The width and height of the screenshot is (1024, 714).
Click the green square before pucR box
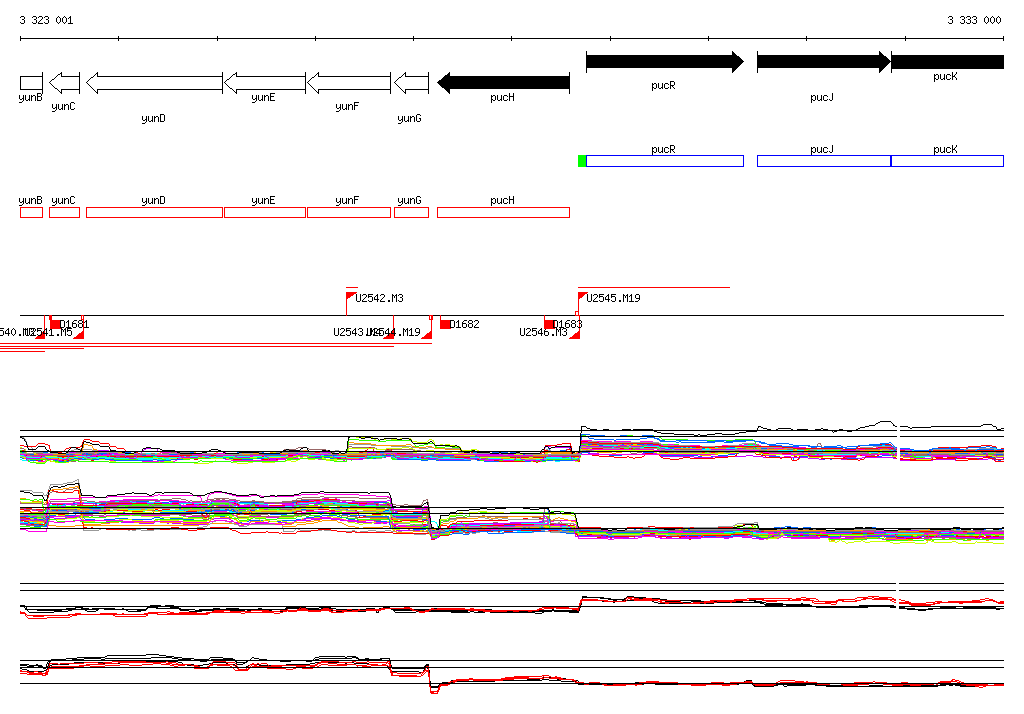[x=582, y=161]
